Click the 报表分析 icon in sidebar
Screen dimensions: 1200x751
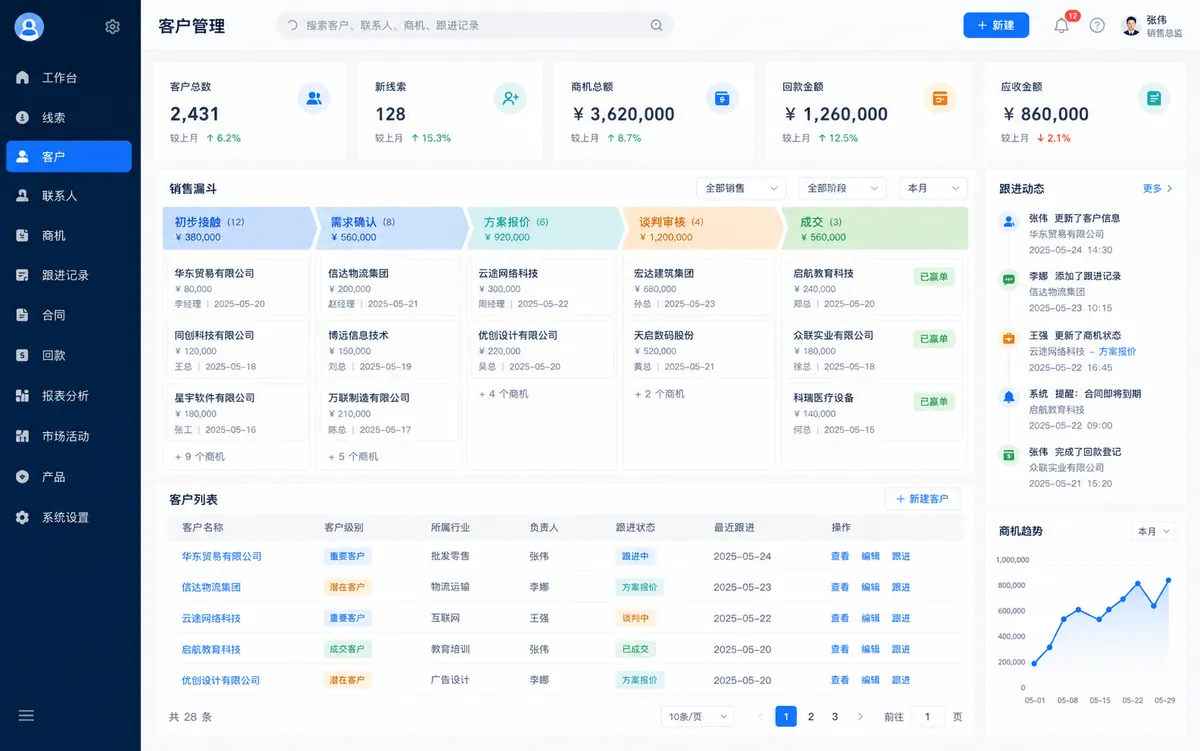coord(22,396)
